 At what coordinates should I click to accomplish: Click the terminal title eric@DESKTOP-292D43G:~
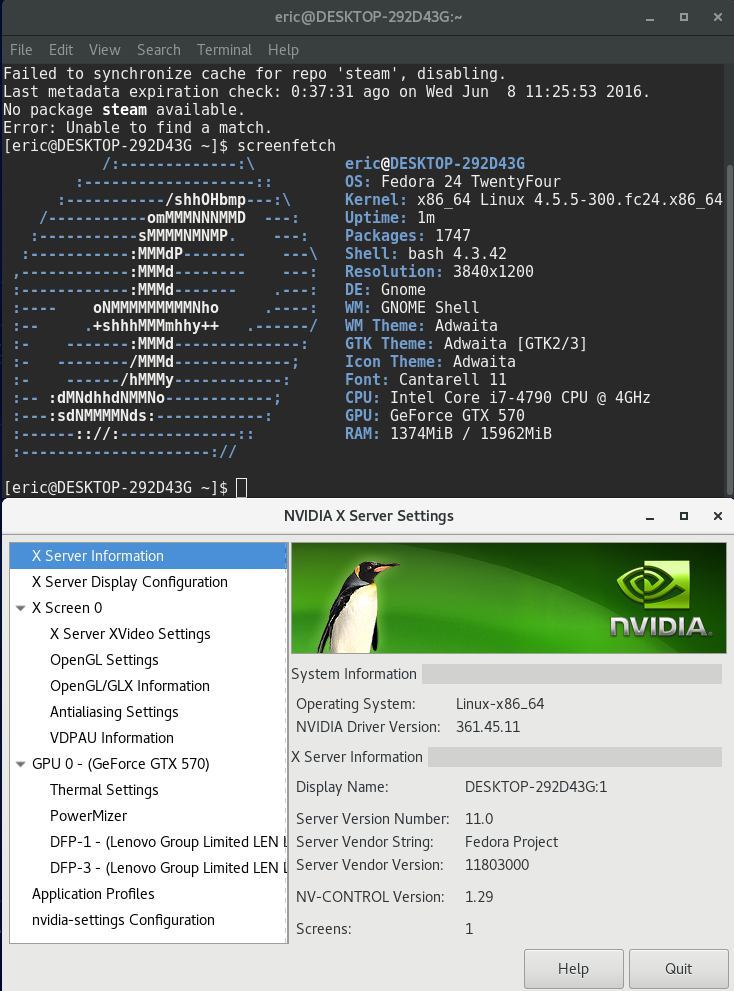[x=369, y=17]
